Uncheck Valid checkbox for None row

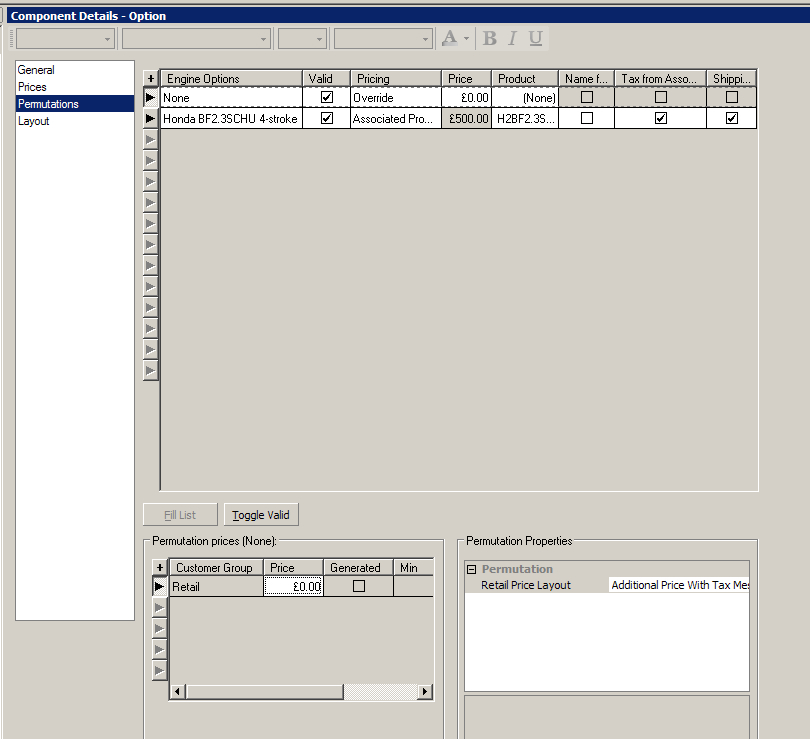click(x=327, y=98)
